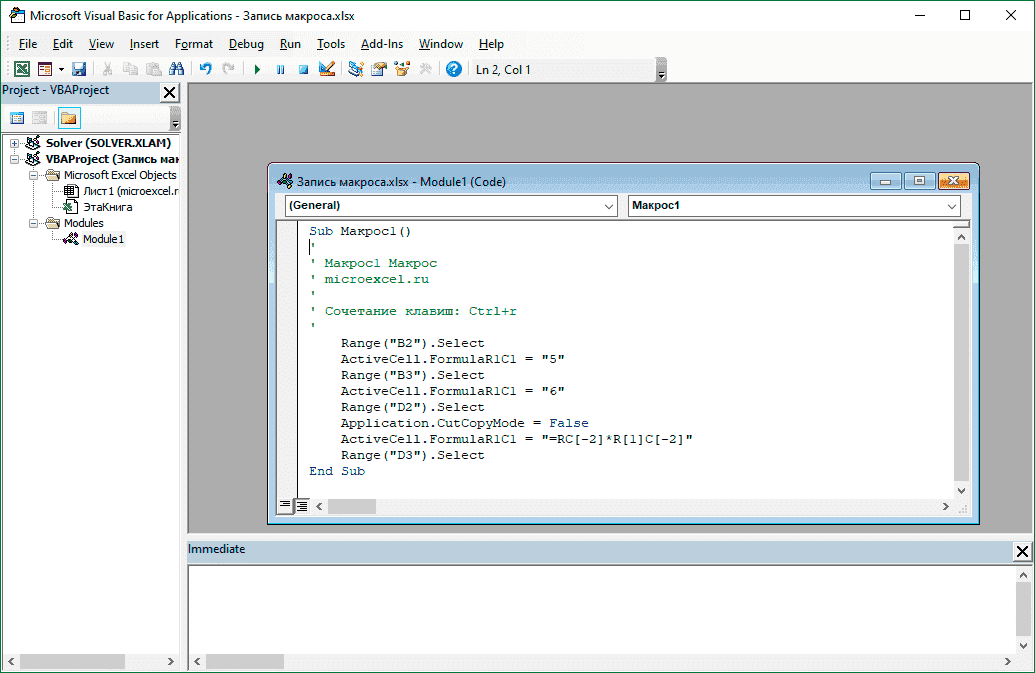Run the macro with the green play icon
1035x673 pixels.
(x=257, y=70)
